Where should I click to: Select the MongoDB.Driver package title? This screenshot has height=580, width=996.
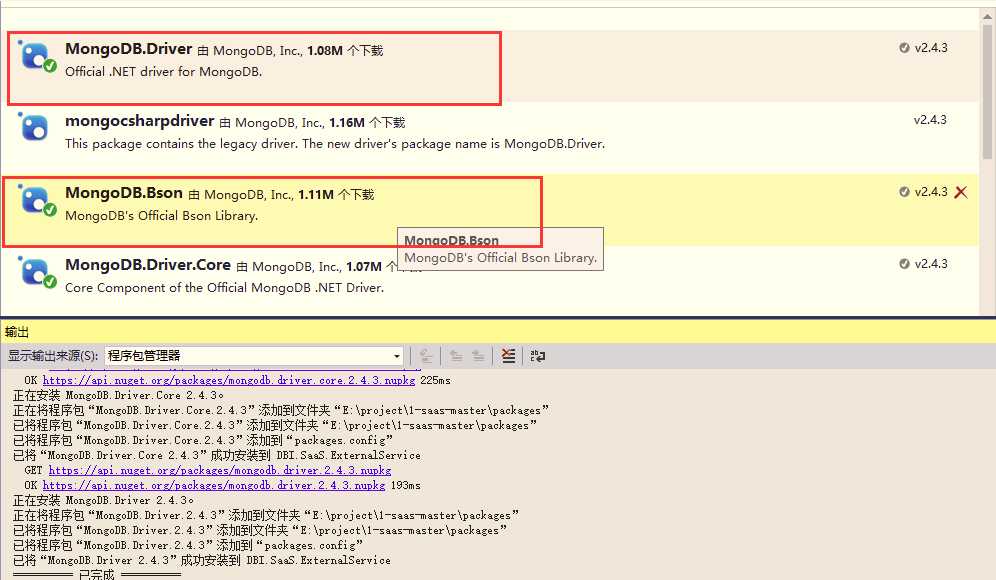pos(128,49)
